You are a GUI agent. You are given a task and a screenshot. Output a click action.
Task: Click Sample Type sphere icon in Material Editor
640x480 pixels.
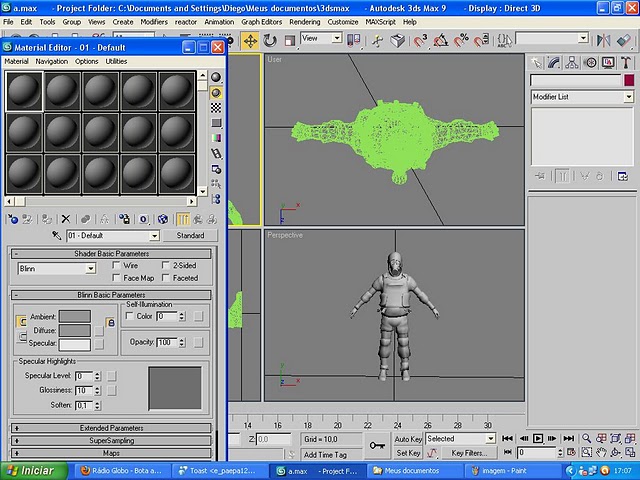coord(216,77)
